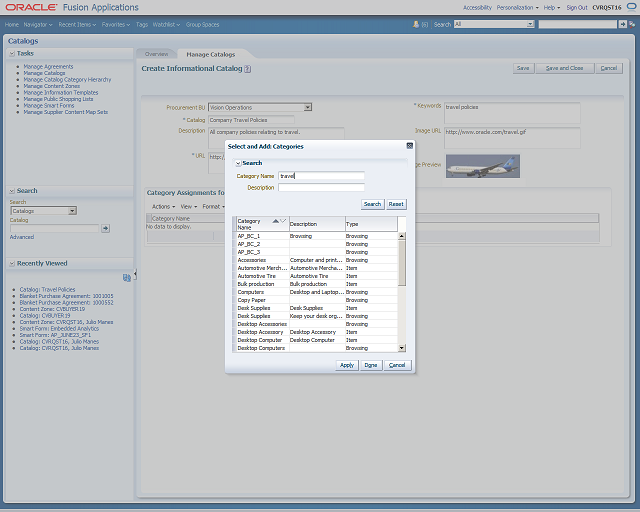Viewport: 640px width, 512px height.
Task: Open Catalog: Travel Policies recent item
Action: (x=47, y=289)
